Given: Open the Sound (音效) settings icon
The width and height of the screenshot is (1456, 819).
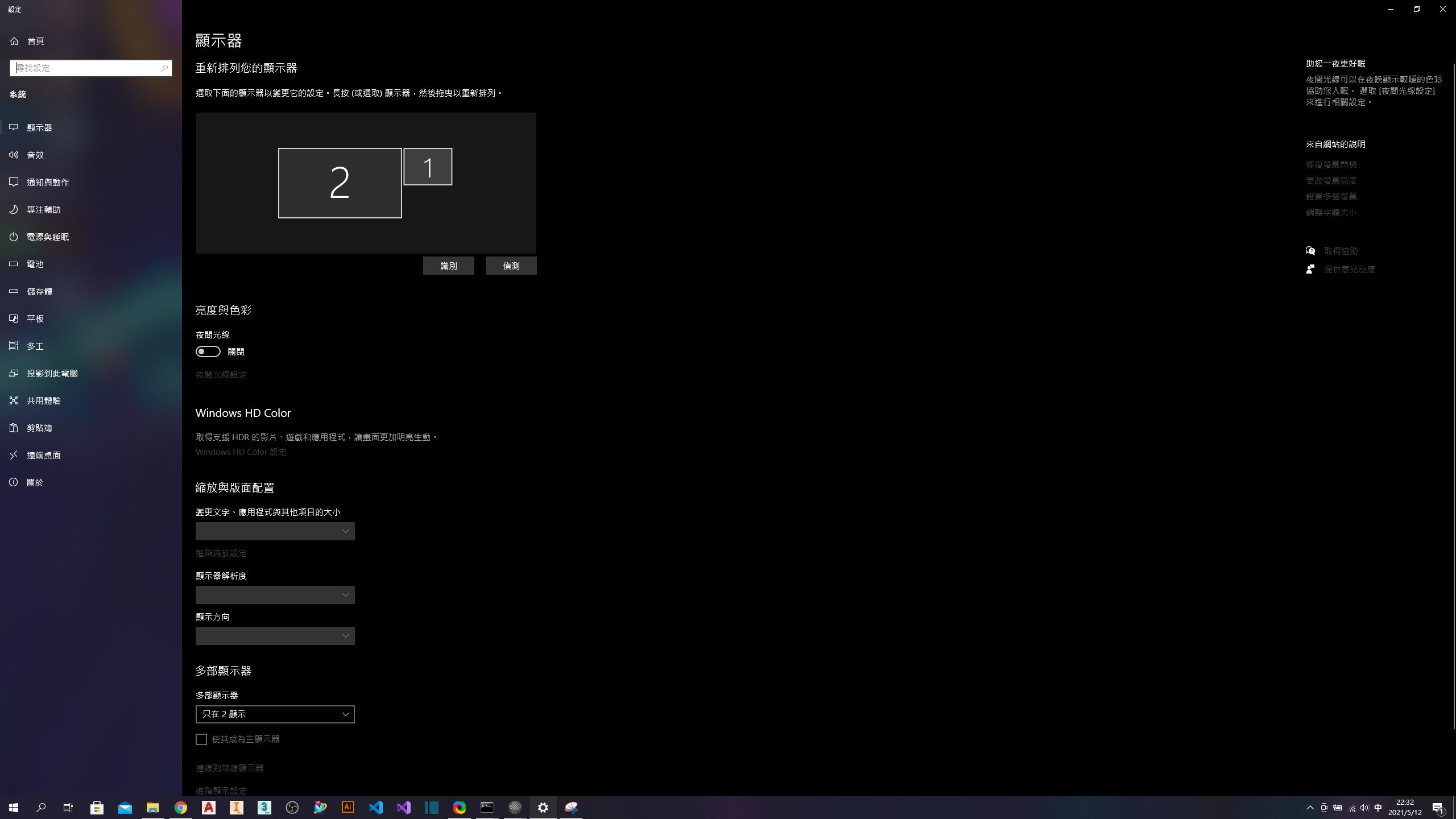Looking at the screenshot, I should (14, 155).
